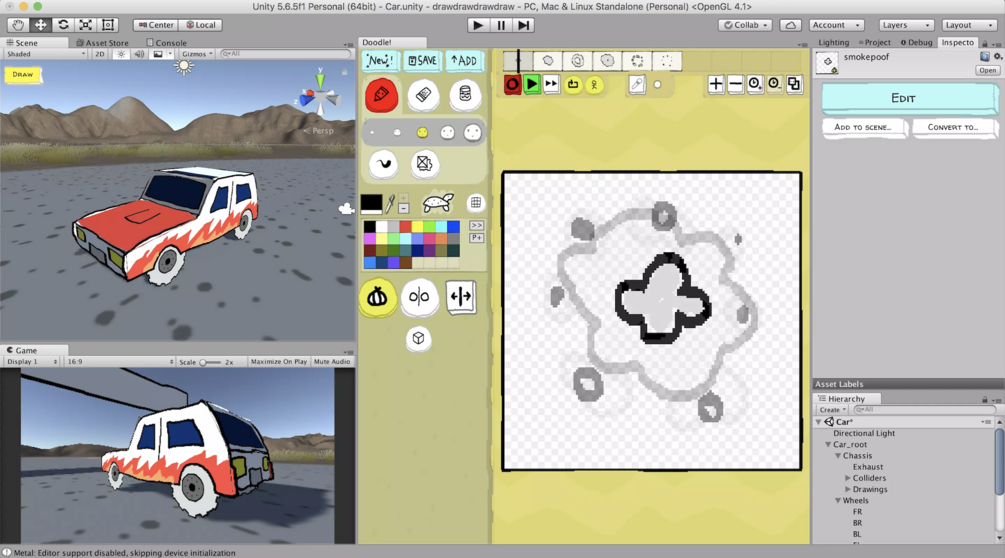Select the Move tool in Unity toolbar
Viewport: 1005px width, 558px height.
40,25
